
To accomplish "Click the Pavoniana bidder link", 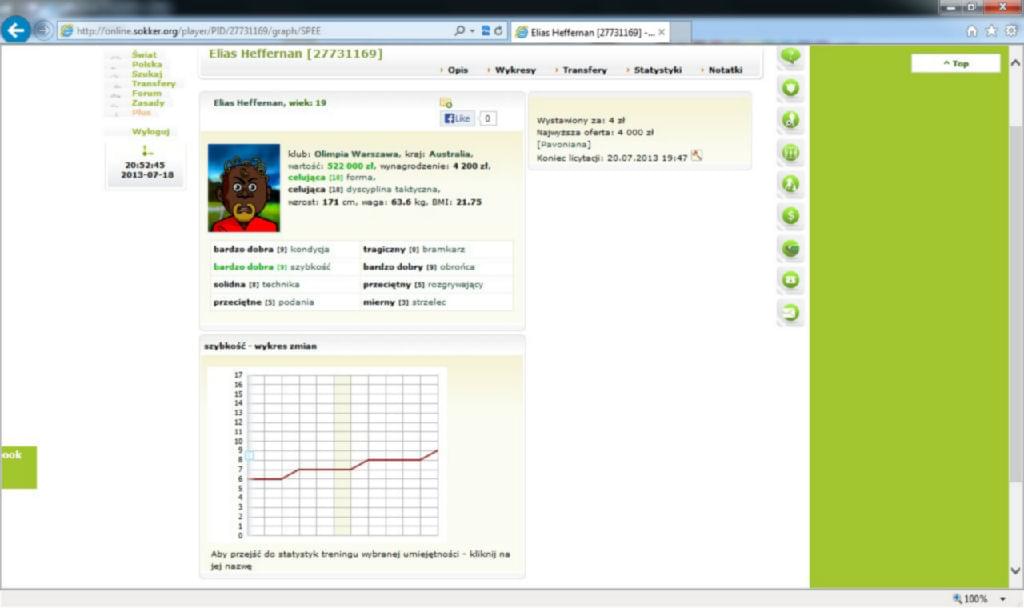I will pyautogui.click(x=564, y=144).
